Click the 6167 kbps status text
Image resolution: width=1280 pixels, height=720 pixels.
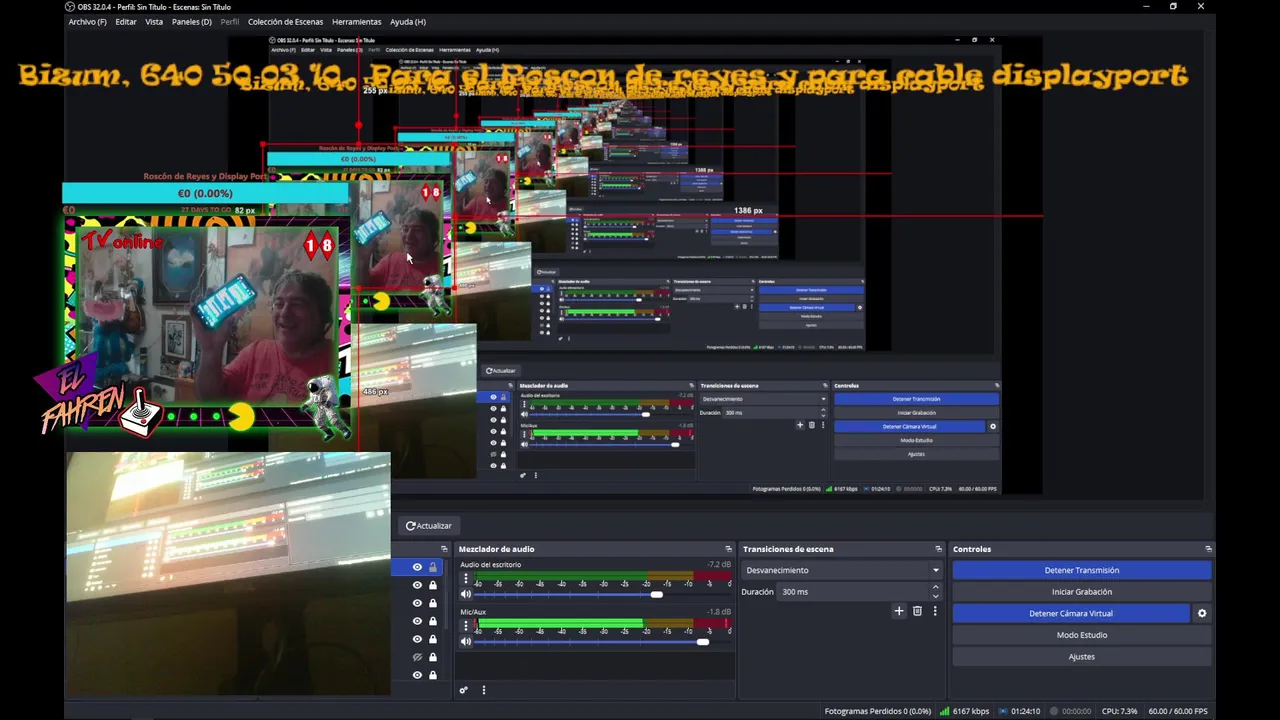[x=971, y=712]
